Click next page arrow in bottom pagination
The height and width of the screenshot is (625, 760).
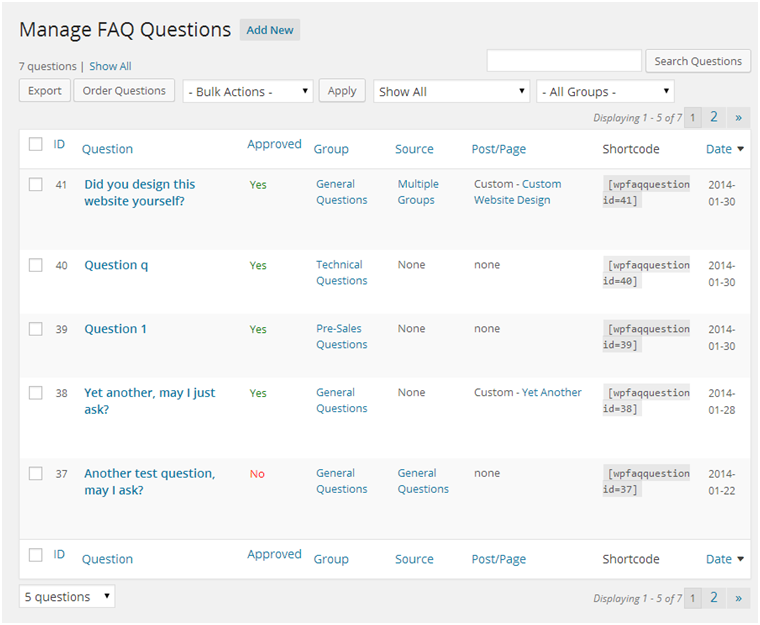(x=738, y=598)
